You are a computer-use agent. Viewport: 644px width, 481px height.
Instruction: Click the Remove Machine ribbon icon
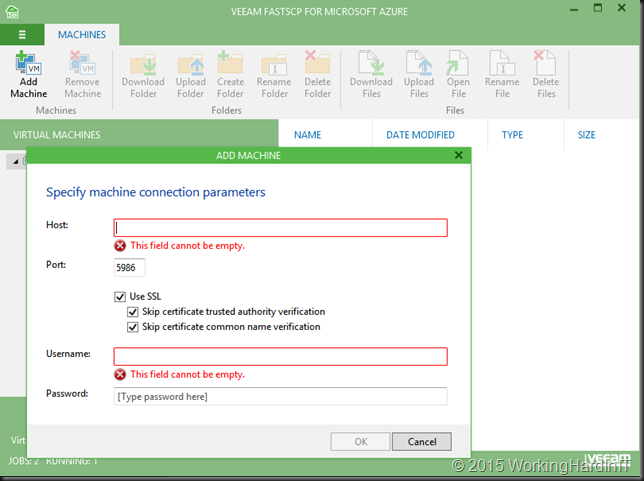(82, 62)
